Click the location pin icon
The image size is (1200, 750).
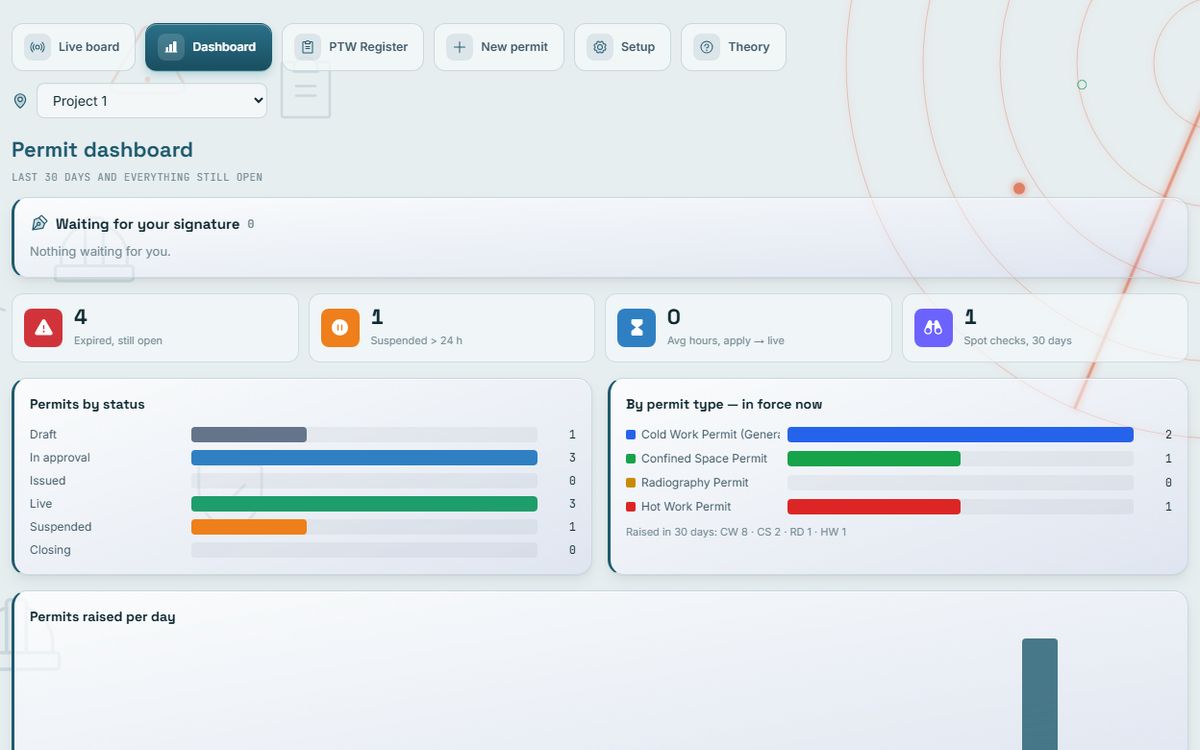point(20,101)
